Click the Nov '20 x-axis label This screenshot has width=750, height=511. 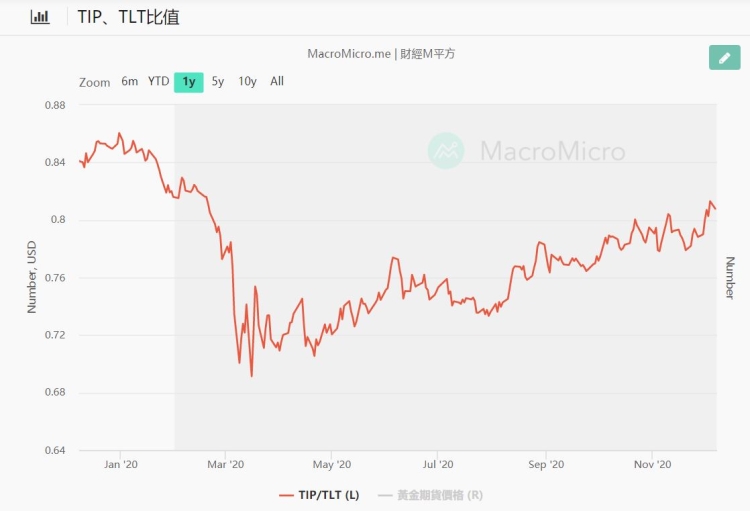651,464
